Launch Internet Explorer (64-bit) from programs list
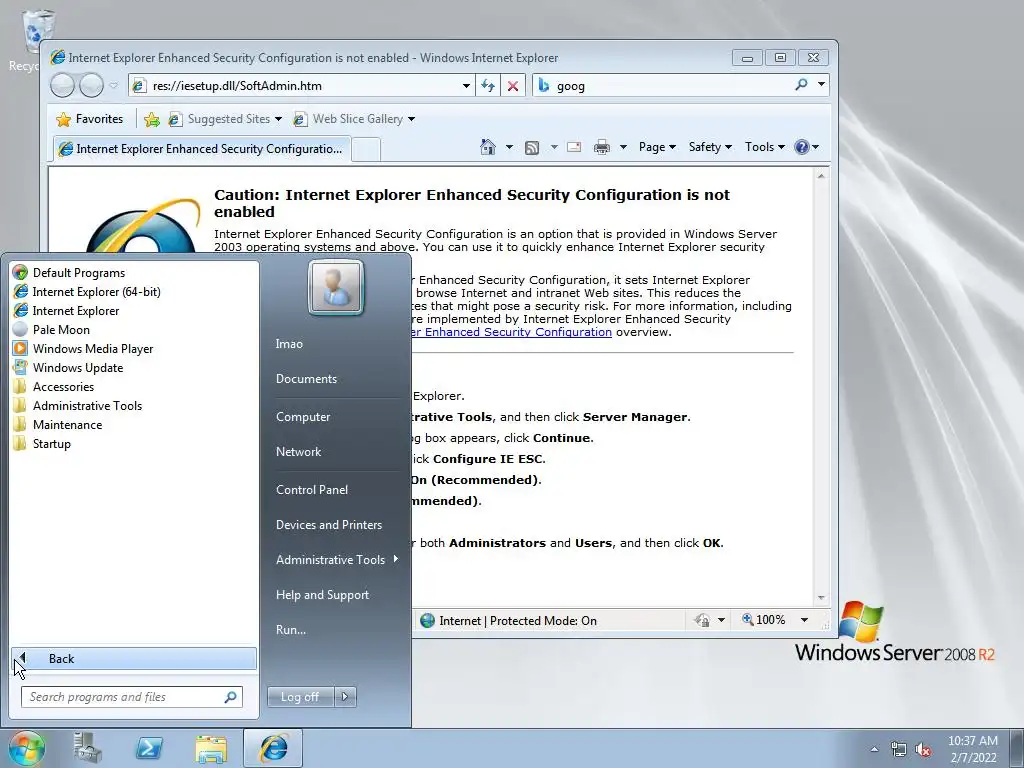The width and height of the screenshot is (1024, 768). pos(96,292)
